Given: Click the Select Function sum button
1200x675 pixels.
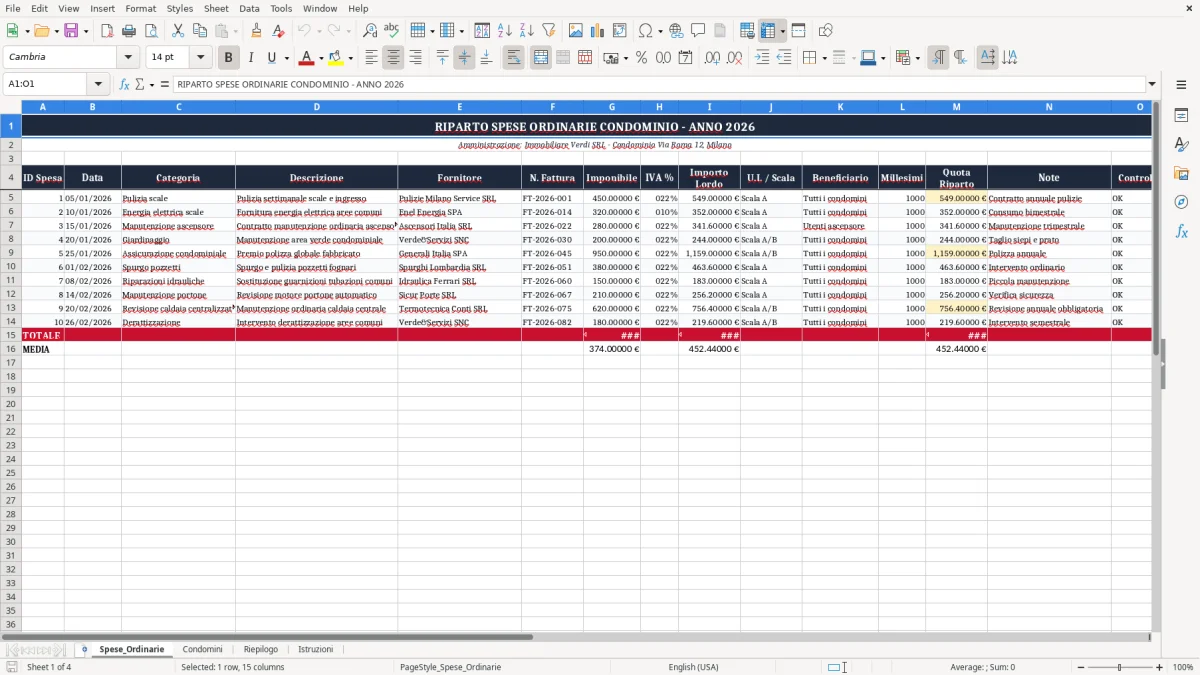Looking at the screenshot, I should pos(141,84).
